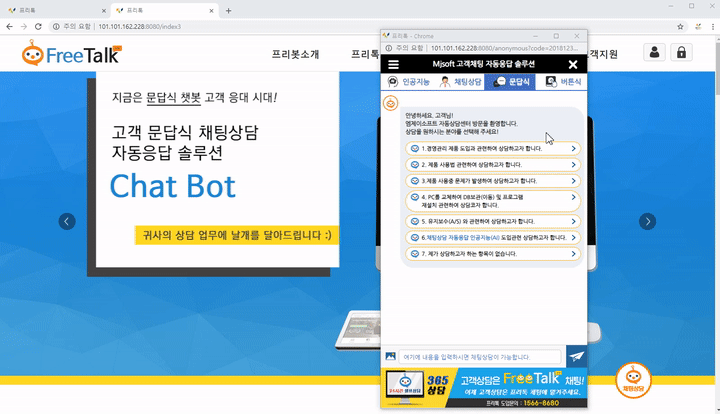
Task: View site info icon in main address bar
Action: pyautogui.click(x=56, y=27)
